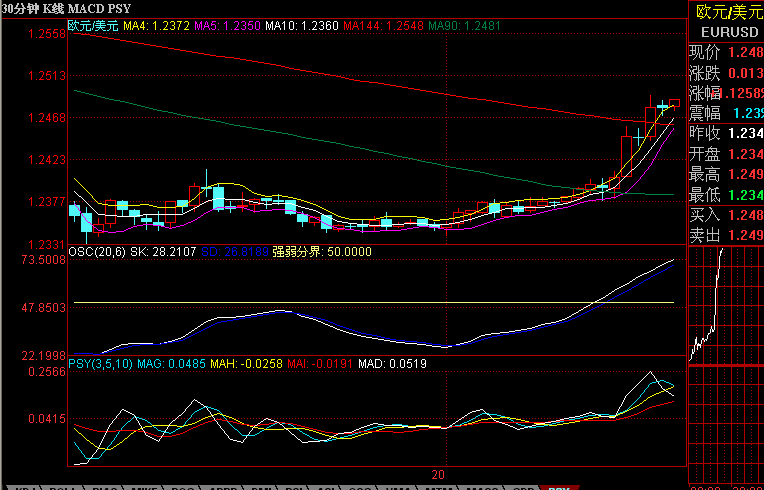Click the 73.5008 oscillator axis label
Screen dimensions: 764x490
43,260
